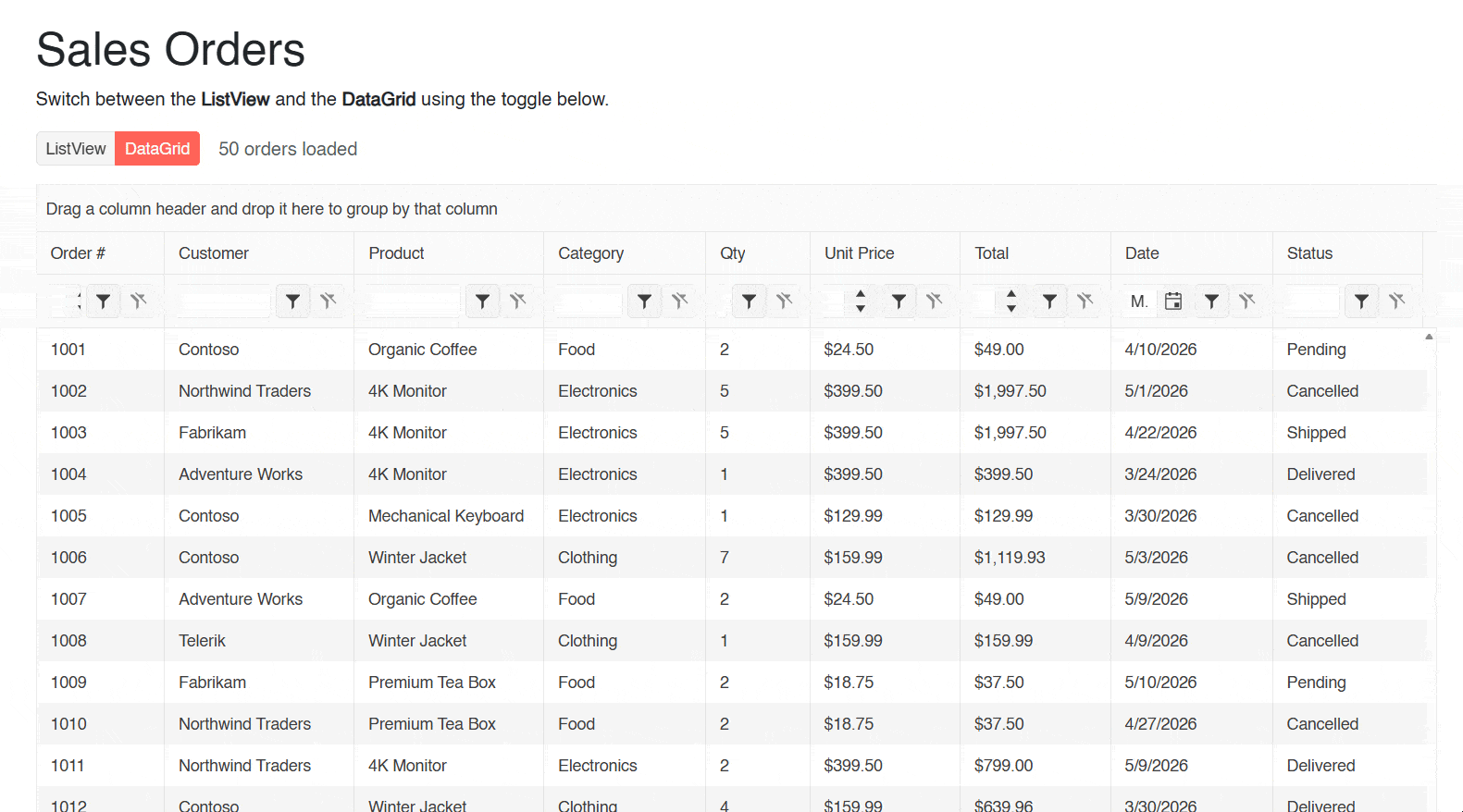Focus the Status filter text box
The width and height of the screenshot is (1463, 812).
pos(1311,301)
